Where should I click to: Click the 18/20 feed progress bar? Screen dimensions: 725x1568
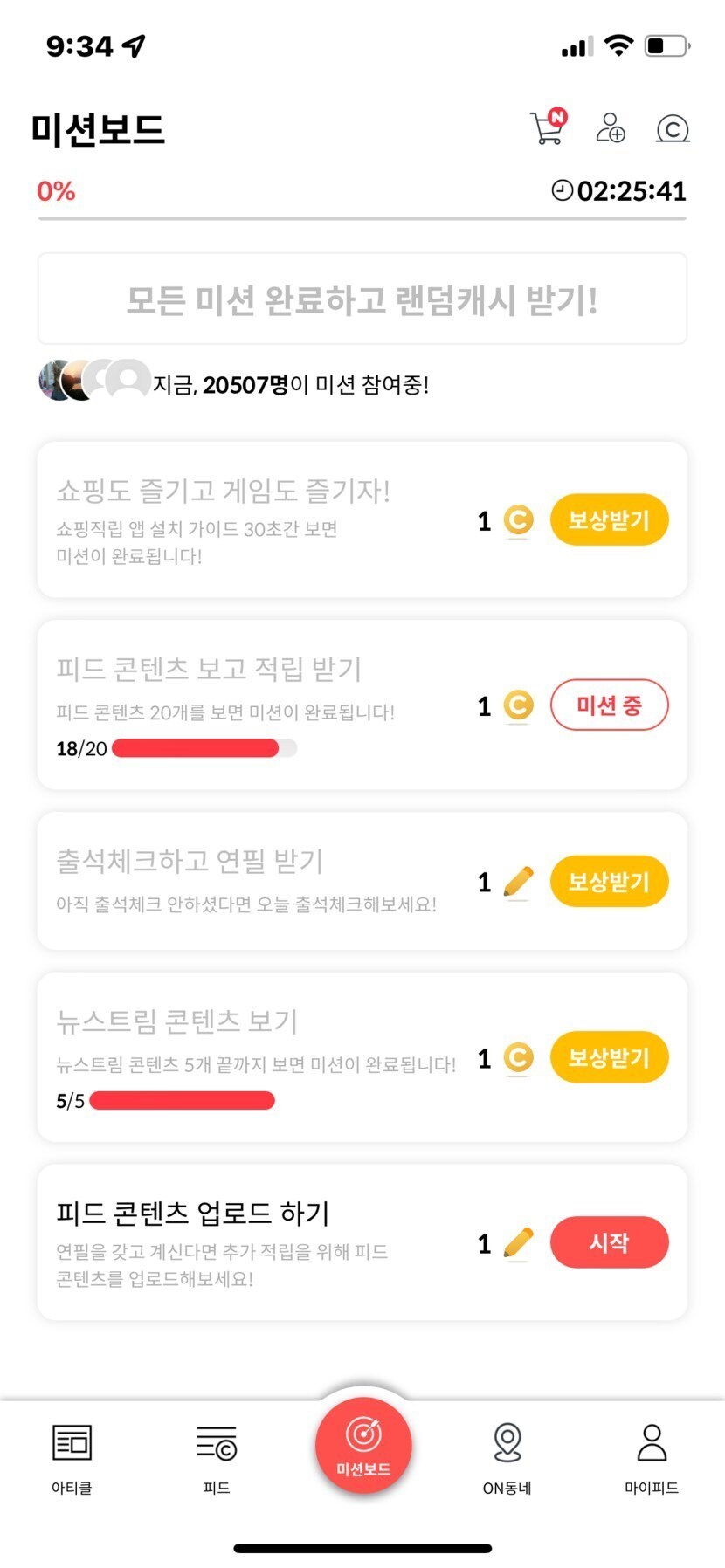[204, 748]
